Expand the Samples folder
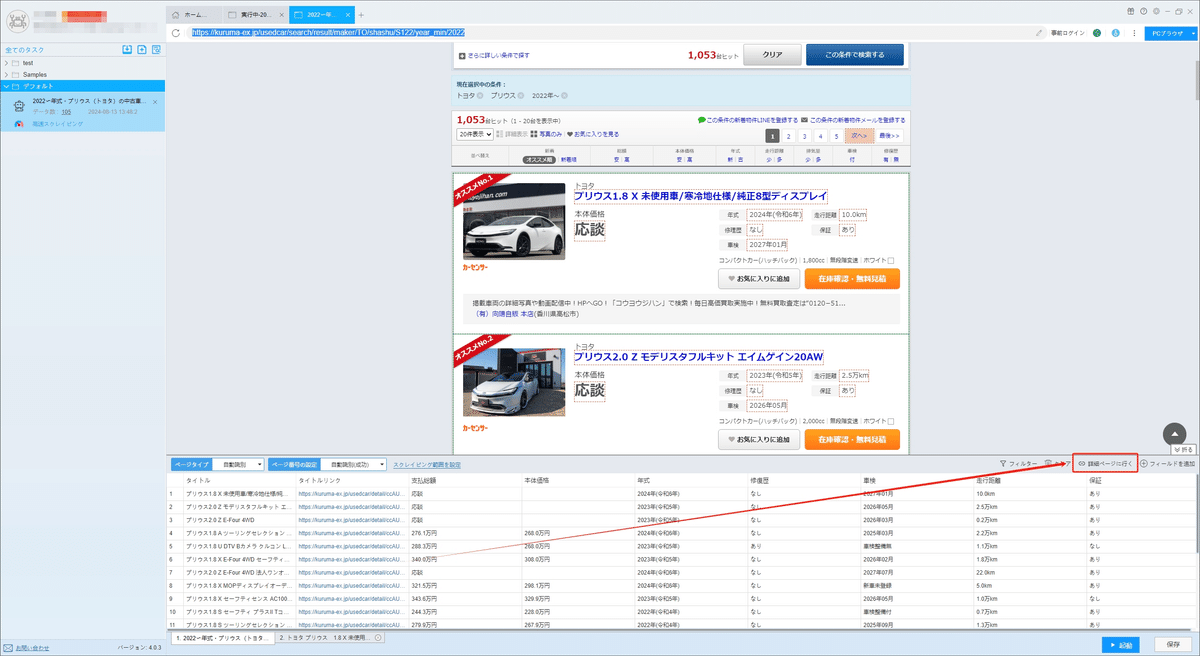The image size is (1200, 656). [x=6, y=75]
